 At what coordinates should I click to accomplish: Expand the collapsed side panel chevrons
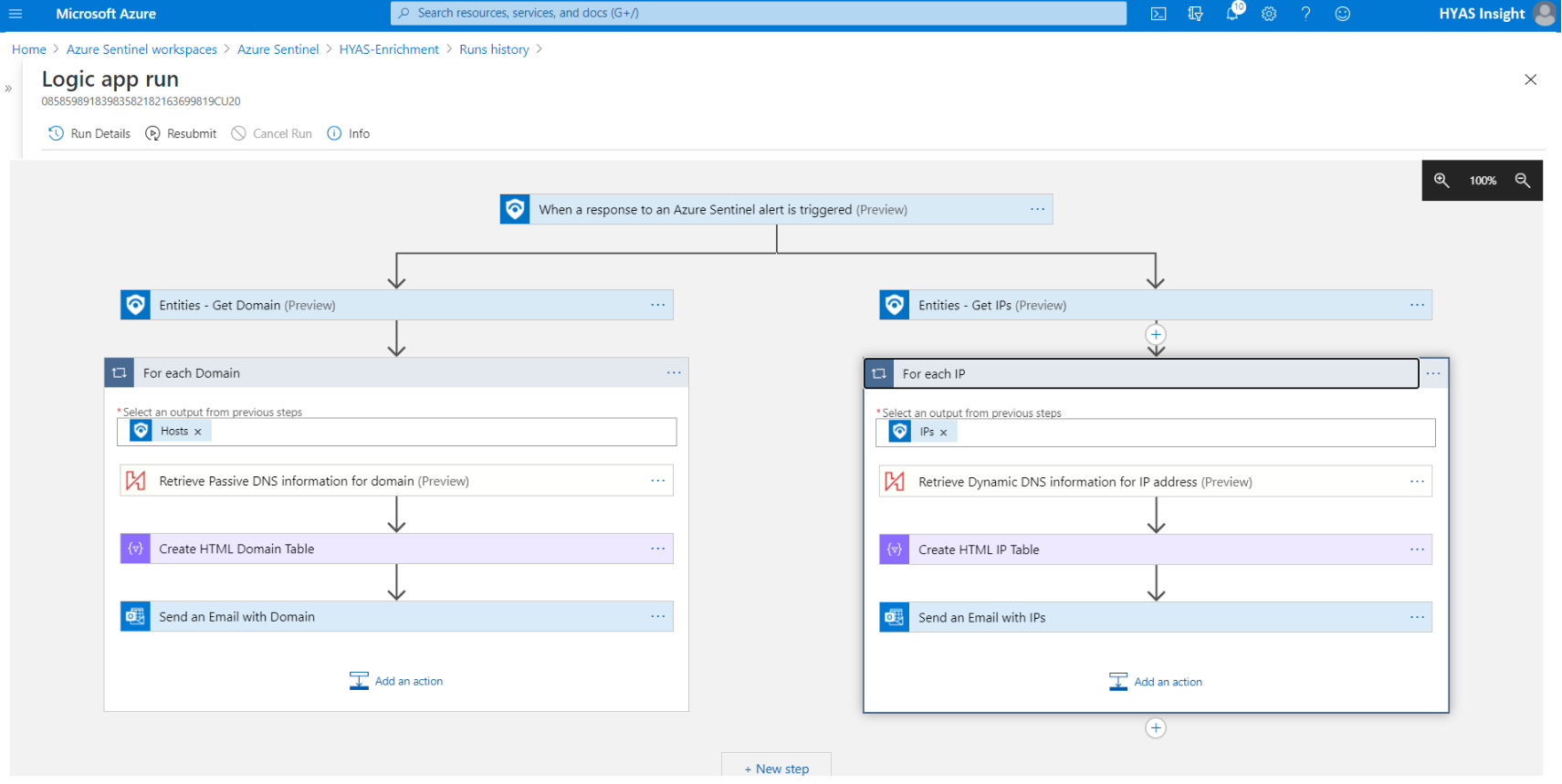(8, 89)
